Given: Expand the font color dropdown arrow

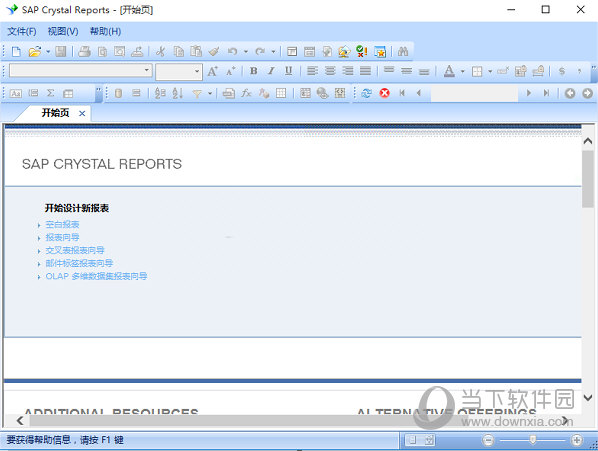Looking at the screenshot, I should [x=463, y=71].
